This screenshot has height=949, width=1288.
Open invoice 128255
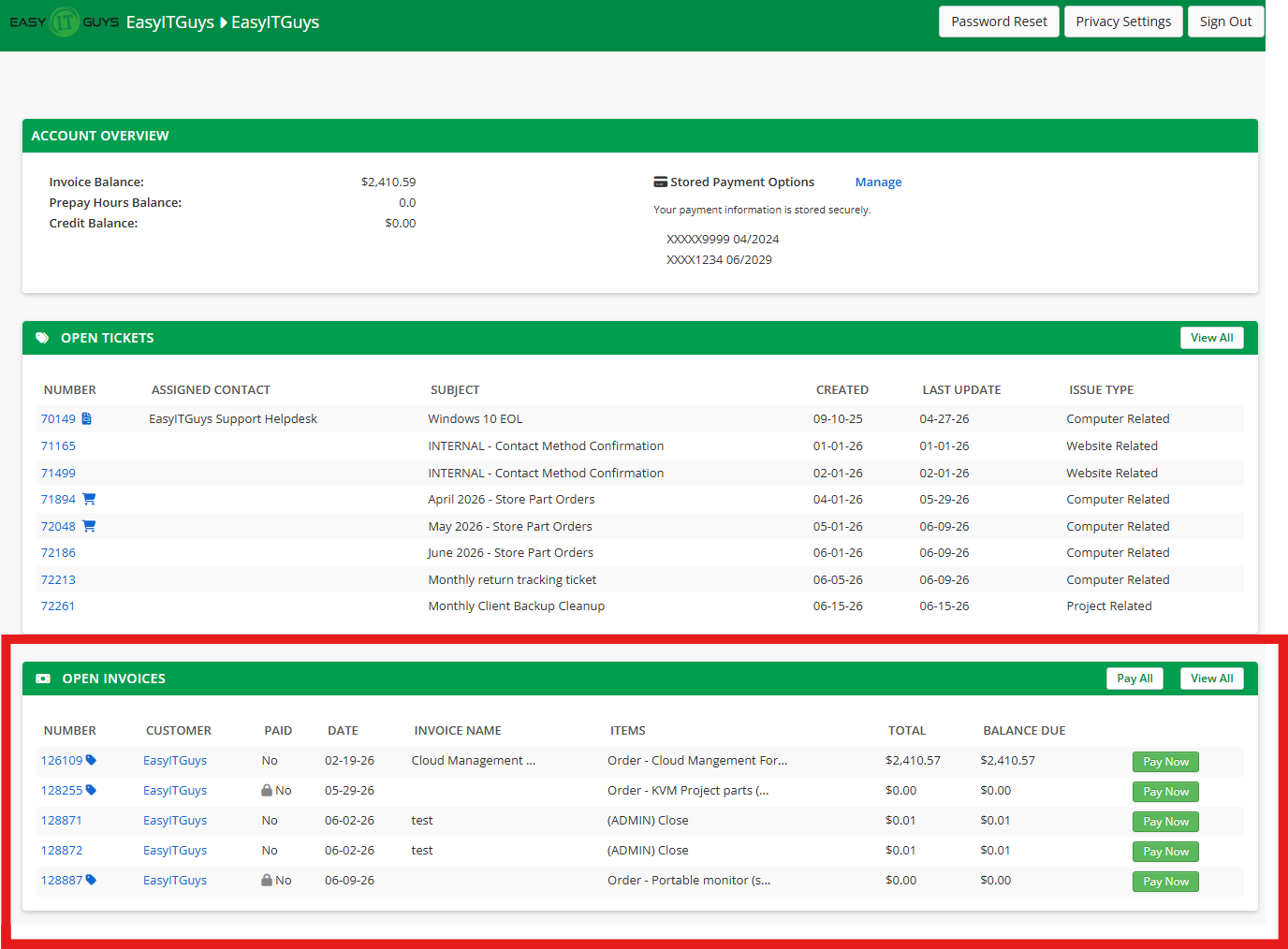(62, 790)
